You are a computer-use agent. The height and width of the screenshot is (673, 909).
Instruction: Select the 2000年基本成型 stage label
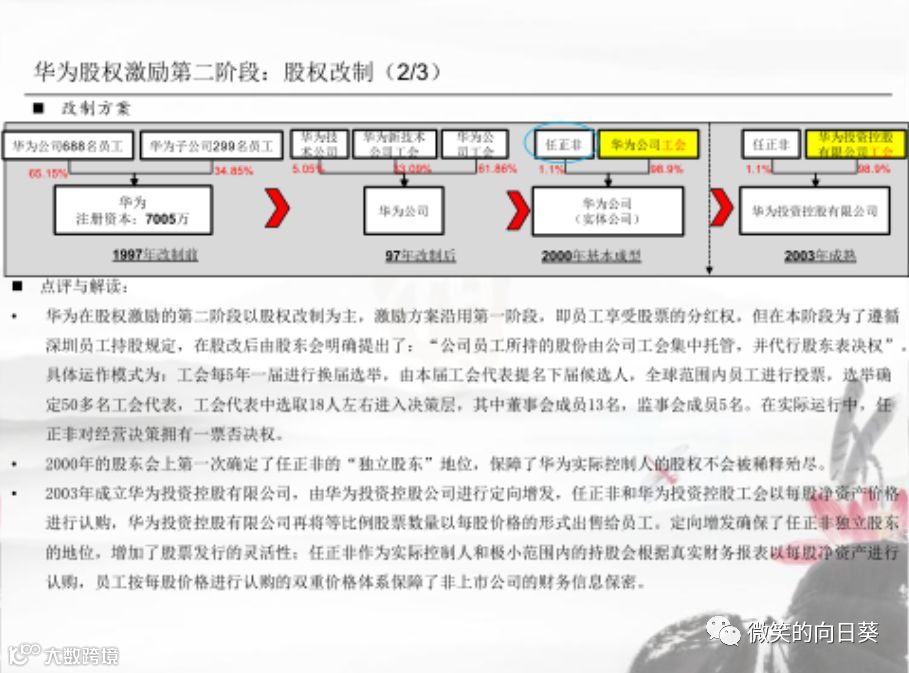click(591, 256)
